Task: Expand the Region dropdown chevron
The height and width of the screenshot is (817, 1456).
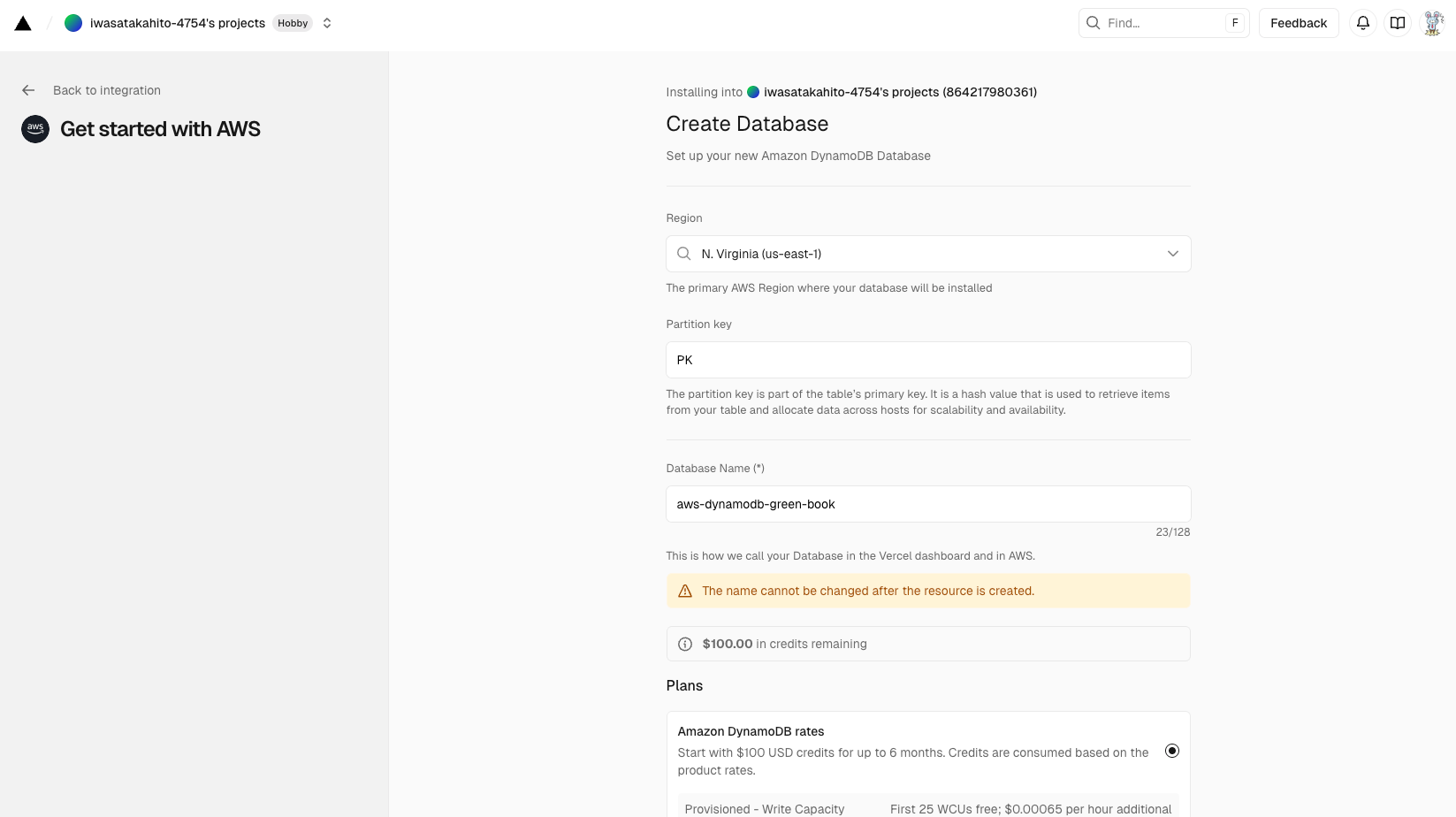Action: [x=1172, y=254]
